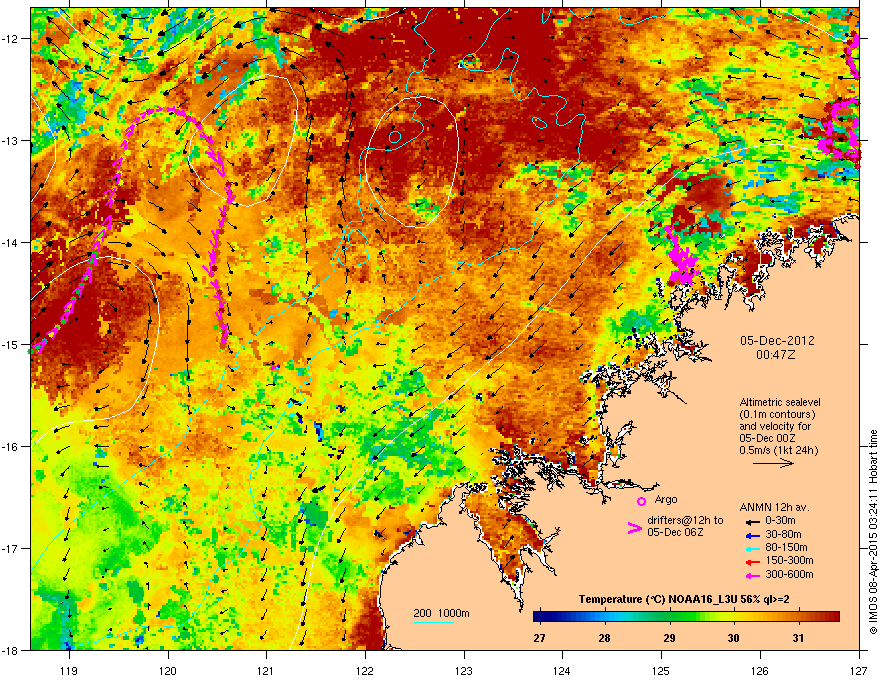Click the dark red end of color bar
880x680 pixels.
(x=835, y=617)
